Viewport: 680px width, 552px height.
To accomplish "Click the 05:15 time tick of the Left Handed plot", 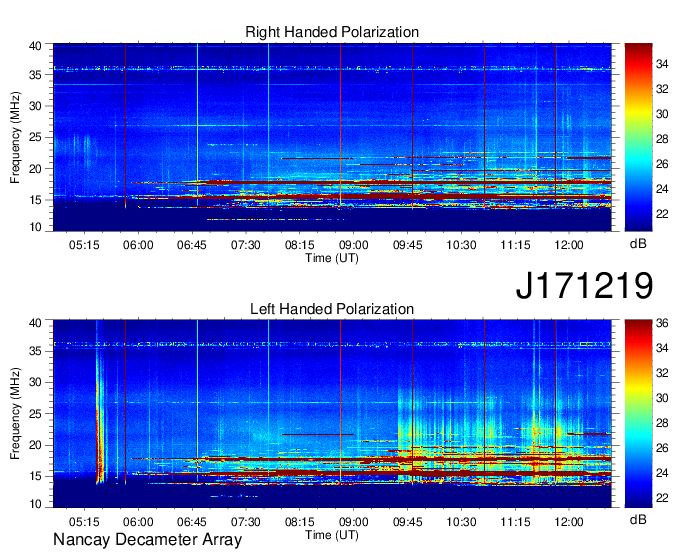I will click(x=84, y=522).
